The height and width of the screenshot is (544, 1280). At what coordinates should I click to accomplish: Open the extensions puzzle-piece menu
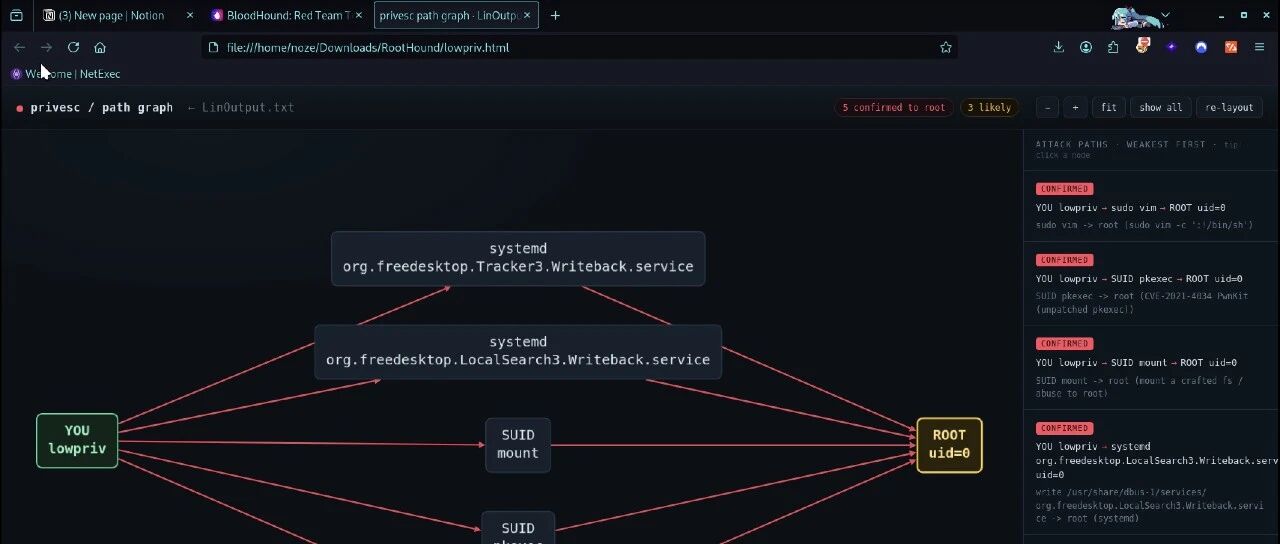(1113, 47)
